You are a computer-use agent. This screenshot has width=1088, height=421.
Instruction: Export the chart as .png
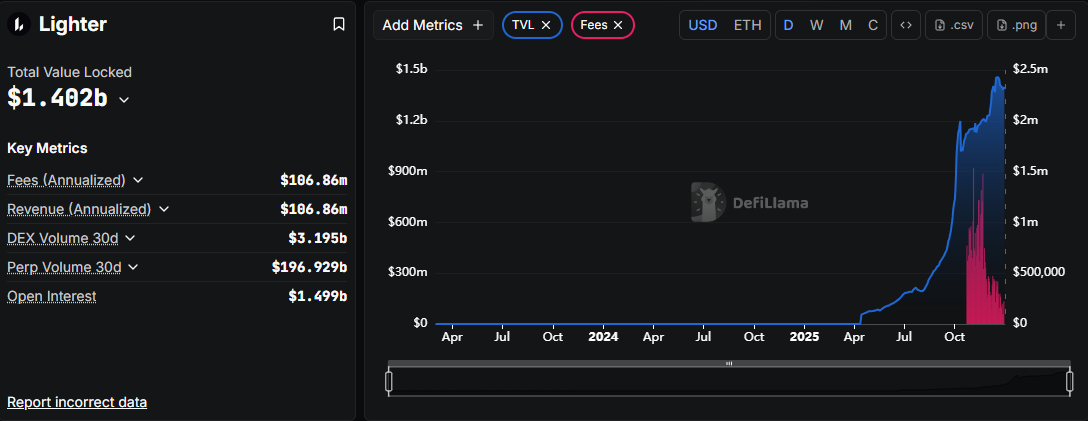[x=1015, y=25]
